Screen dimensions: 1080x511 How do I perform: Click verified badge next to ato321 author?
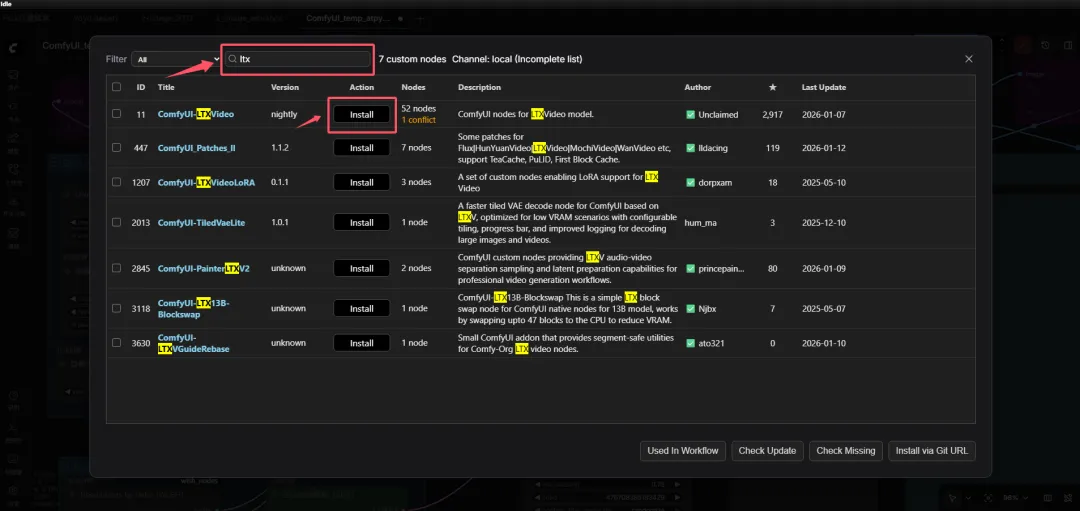pos(690,343)
